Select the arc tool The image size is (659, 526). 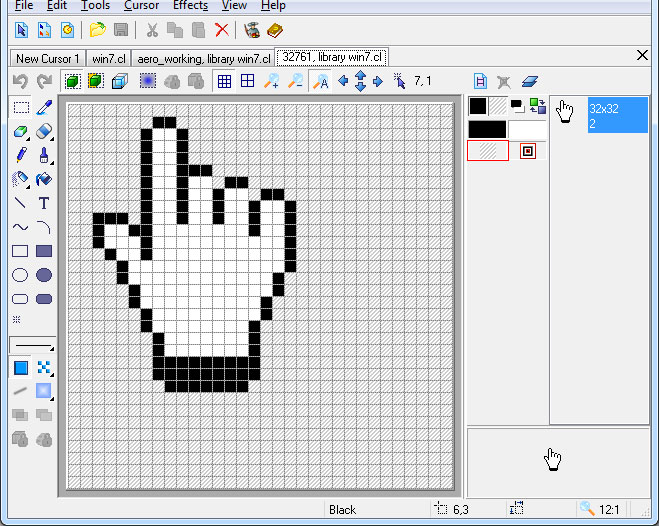click(44, 227)
